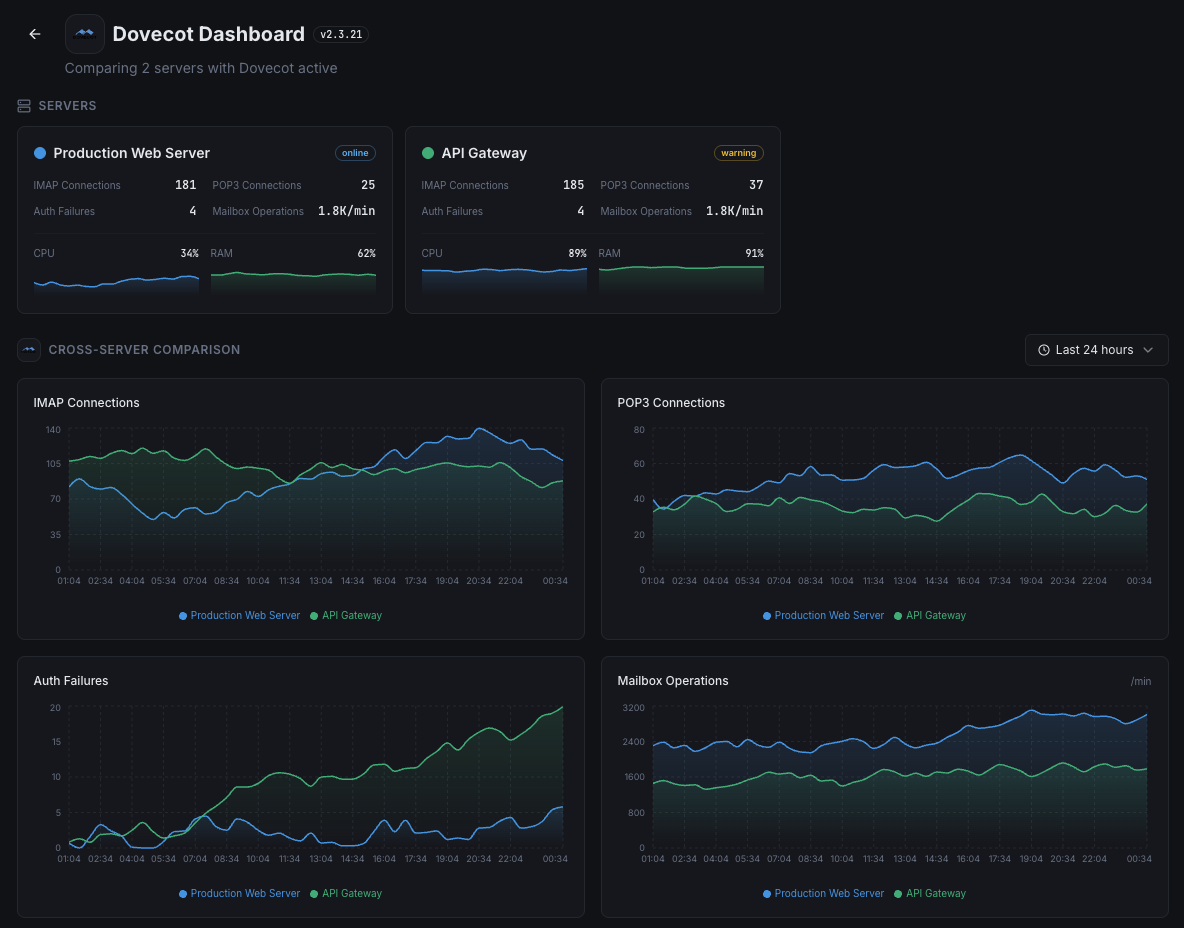
Task: Click the clock icon in time selector
Action: pos(1044,350)
